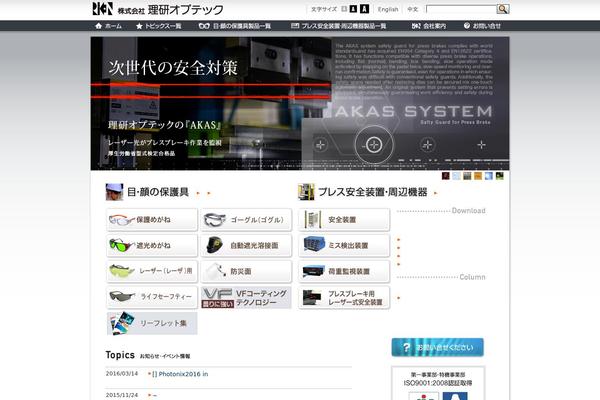The width and height of the screenshot is (600, 400).
Task: Click the leaflet stack icon on リーフレット集
Action: click(x=123, y=323)
